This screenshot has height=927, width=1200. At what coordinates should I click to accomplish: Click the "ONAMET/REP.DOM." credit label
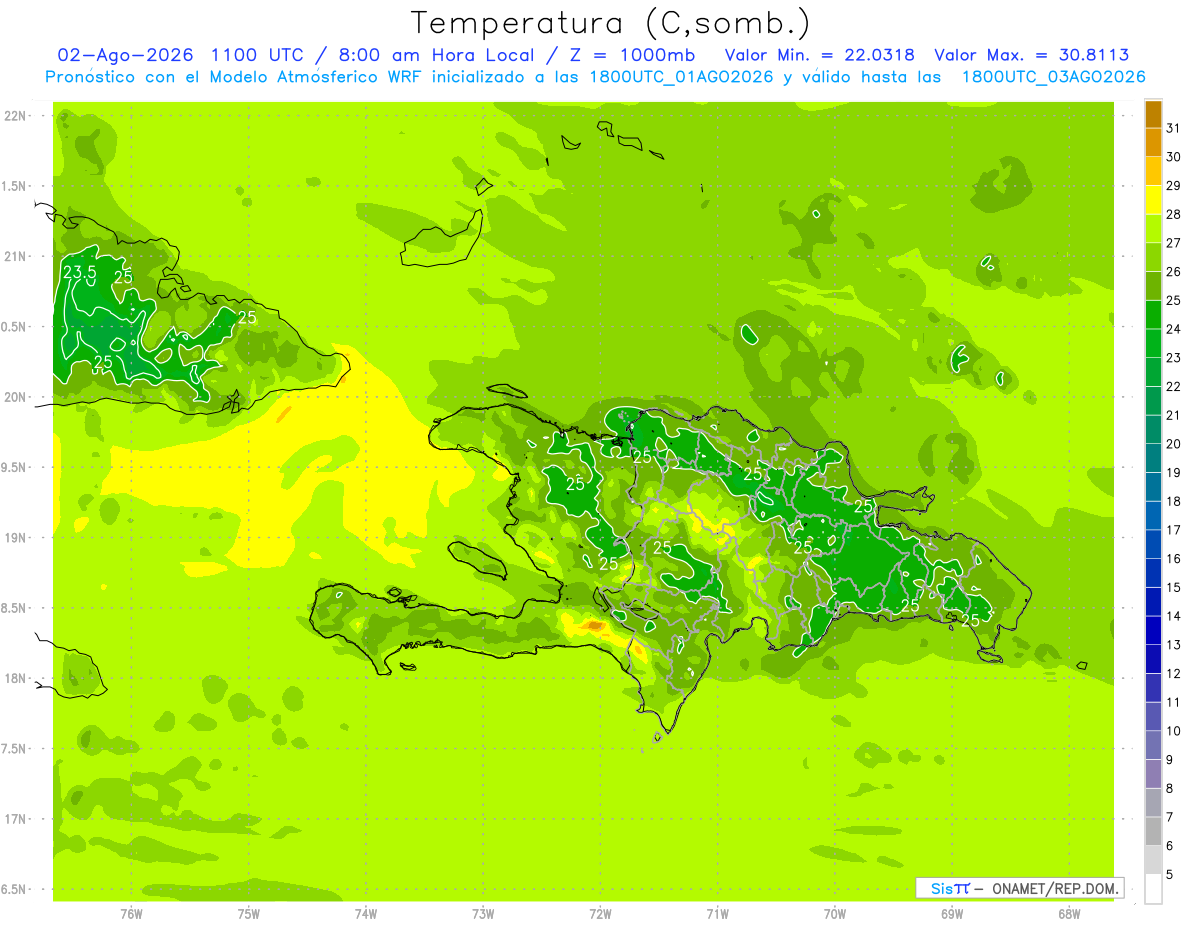tap(1055, 888)
